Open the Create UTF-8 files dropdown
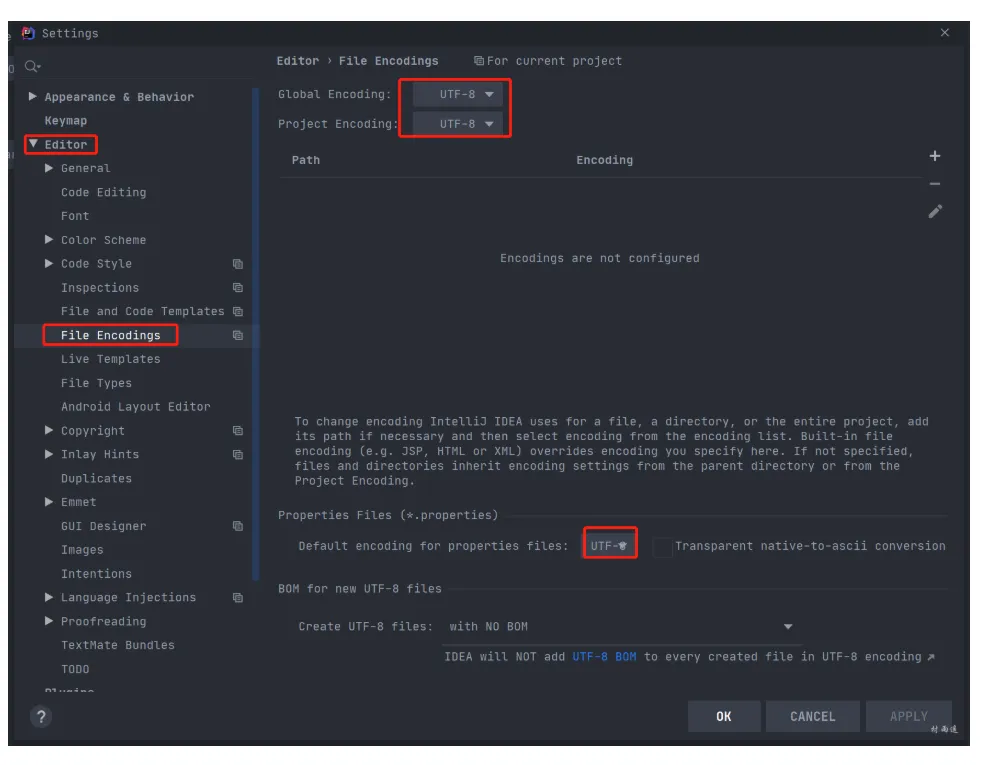 [x=621, y=627]
